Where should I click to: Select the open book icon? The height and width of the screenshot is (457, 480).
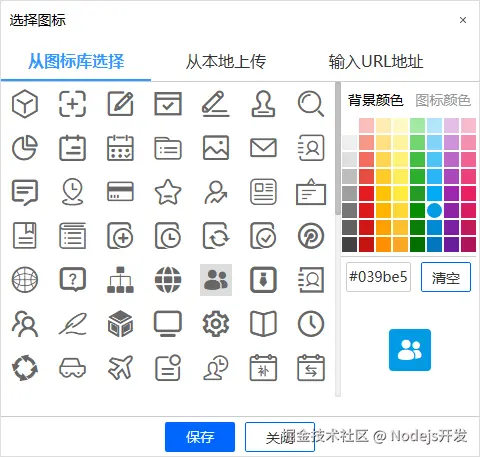[x=263, y=324]
